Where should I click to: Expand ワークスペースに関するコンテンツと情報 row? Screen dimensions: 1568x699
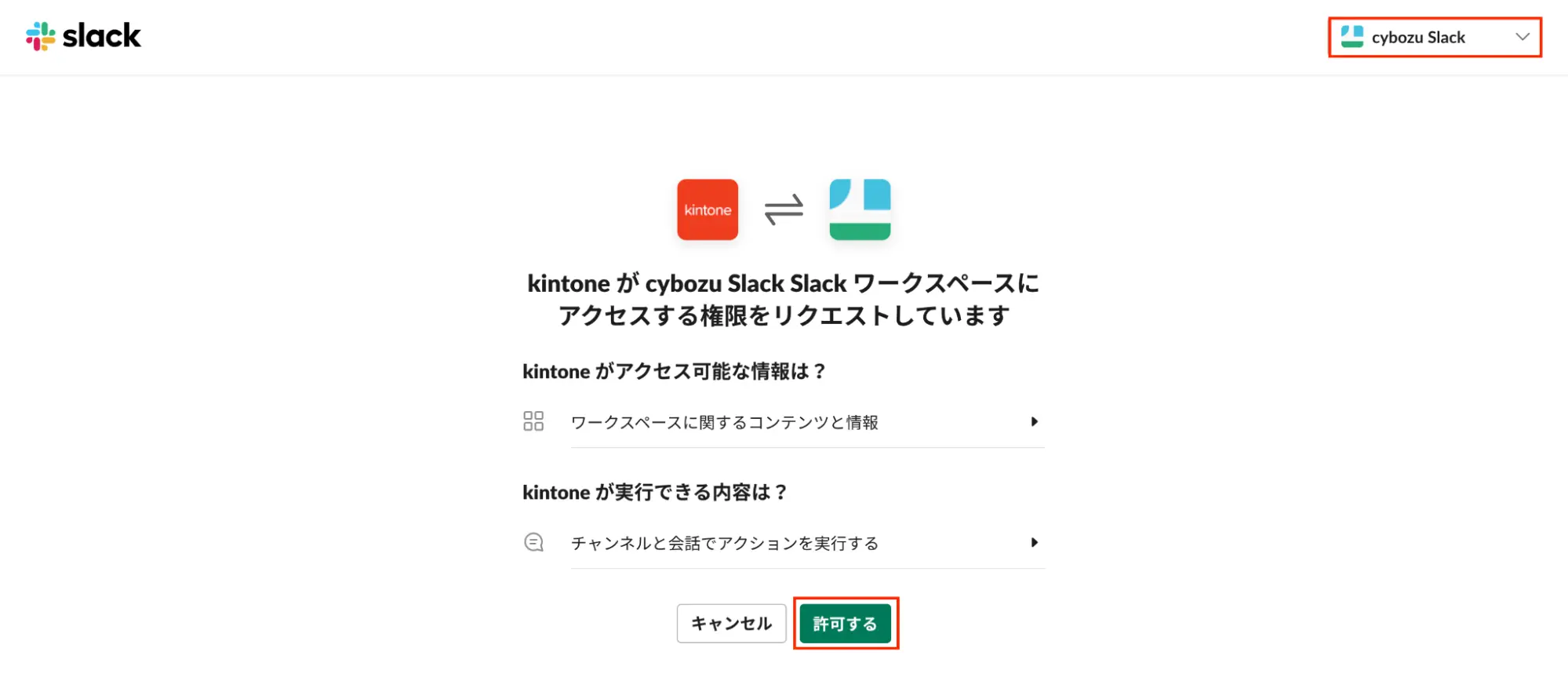pos(784,422)
